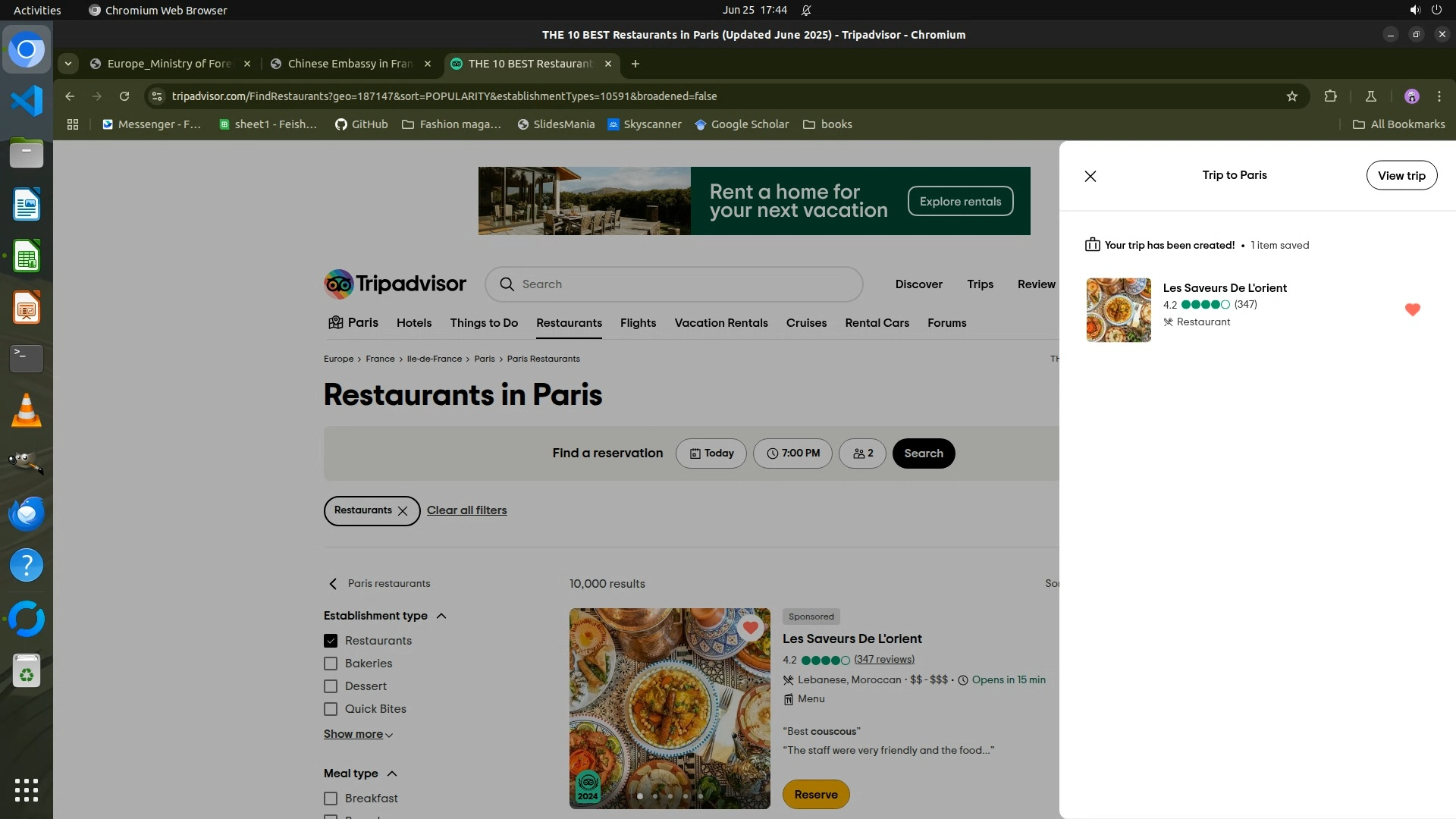
Task: Open the Things to Do tab
Action: 484,323
